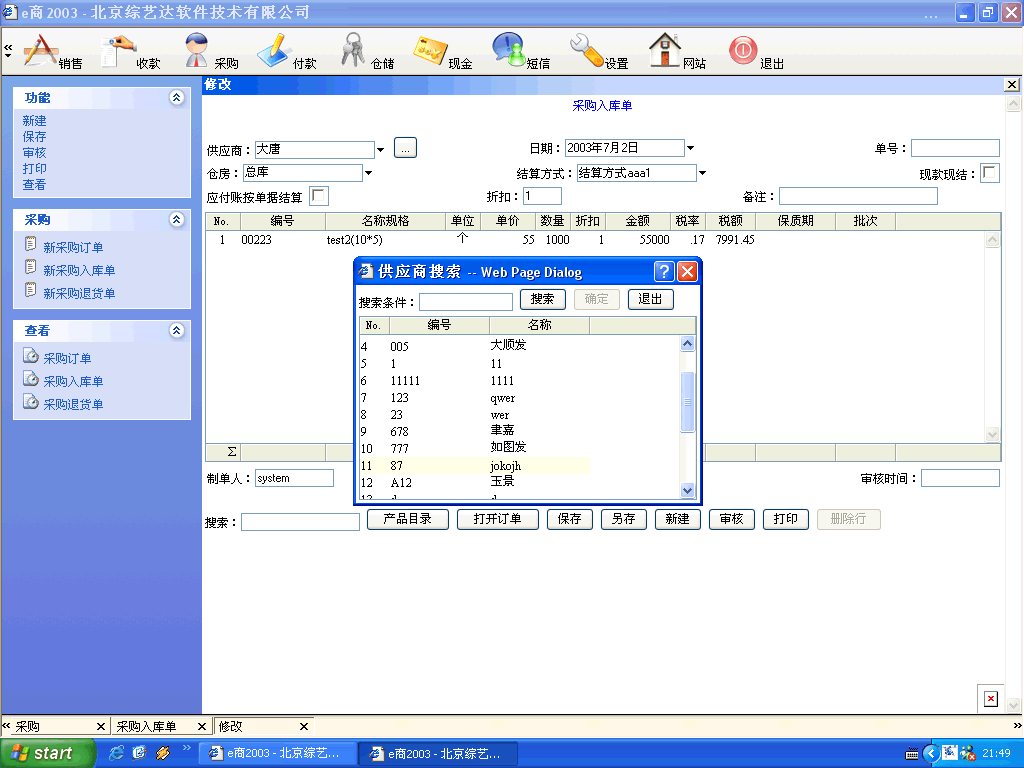Expand the 结算方式 settlement method dropdown
Image resolution: width=1024 pixels, height=768 pixels.
702,173
